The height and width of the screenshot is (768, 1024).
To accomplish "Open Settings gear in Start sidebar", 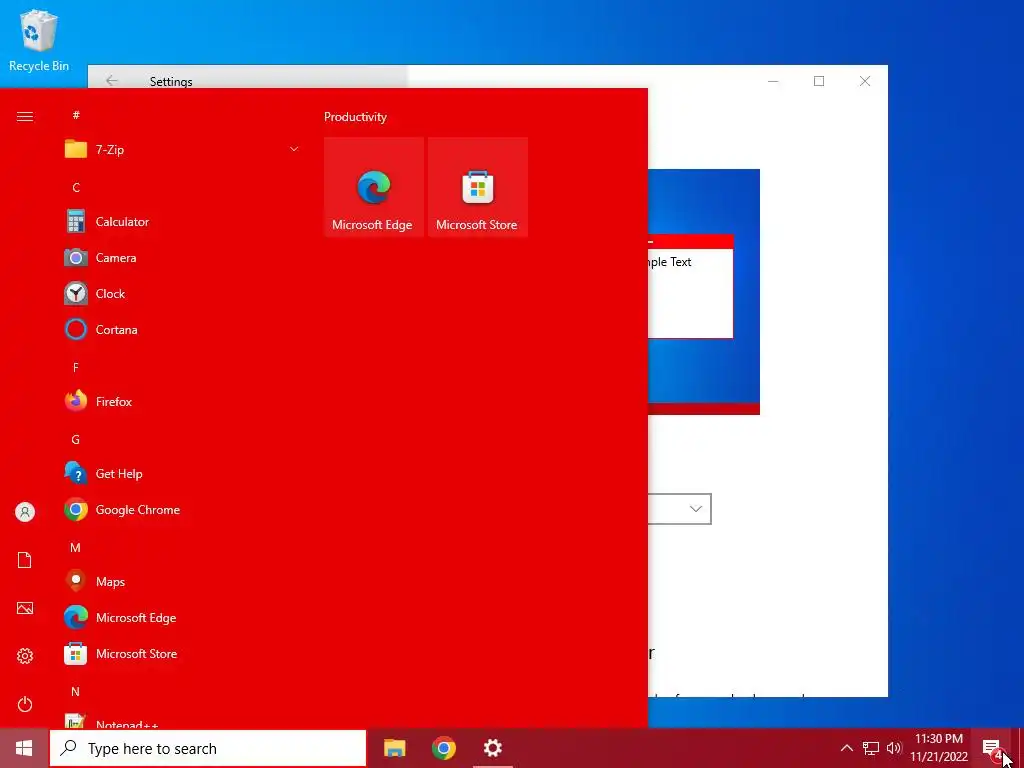I will pyautogui.click(x=25, y=656).
